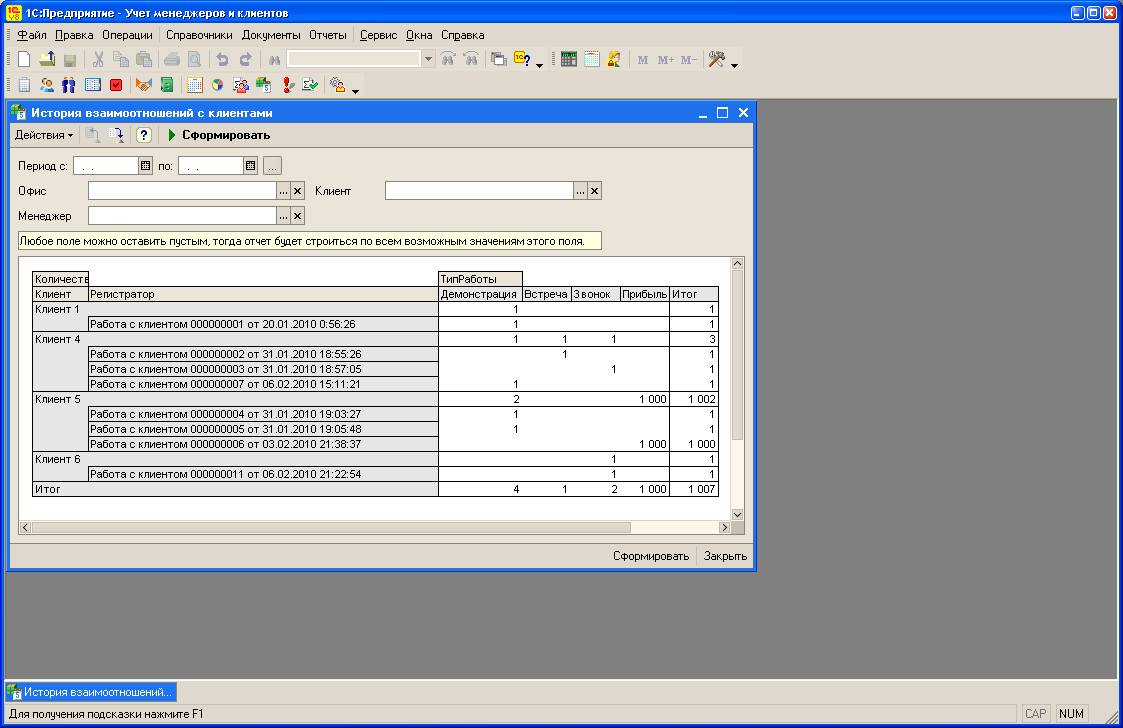Viewport: 1123px width, 728px height.
Task: Clear the Клиент field with X button
Action: pos(594,191)
